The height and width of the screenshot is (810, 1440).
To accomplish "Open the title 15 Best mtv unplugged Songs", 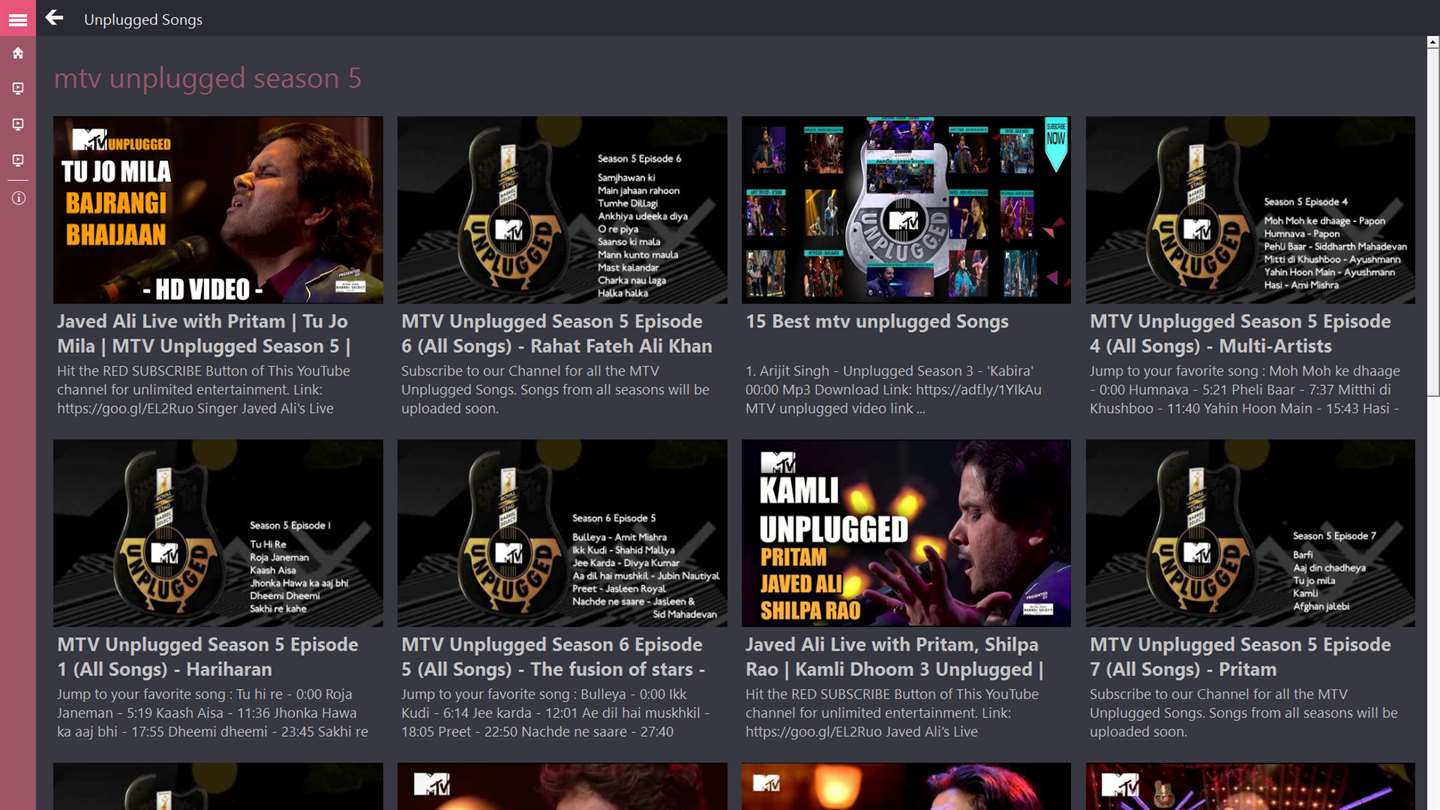I will point(877,322).
